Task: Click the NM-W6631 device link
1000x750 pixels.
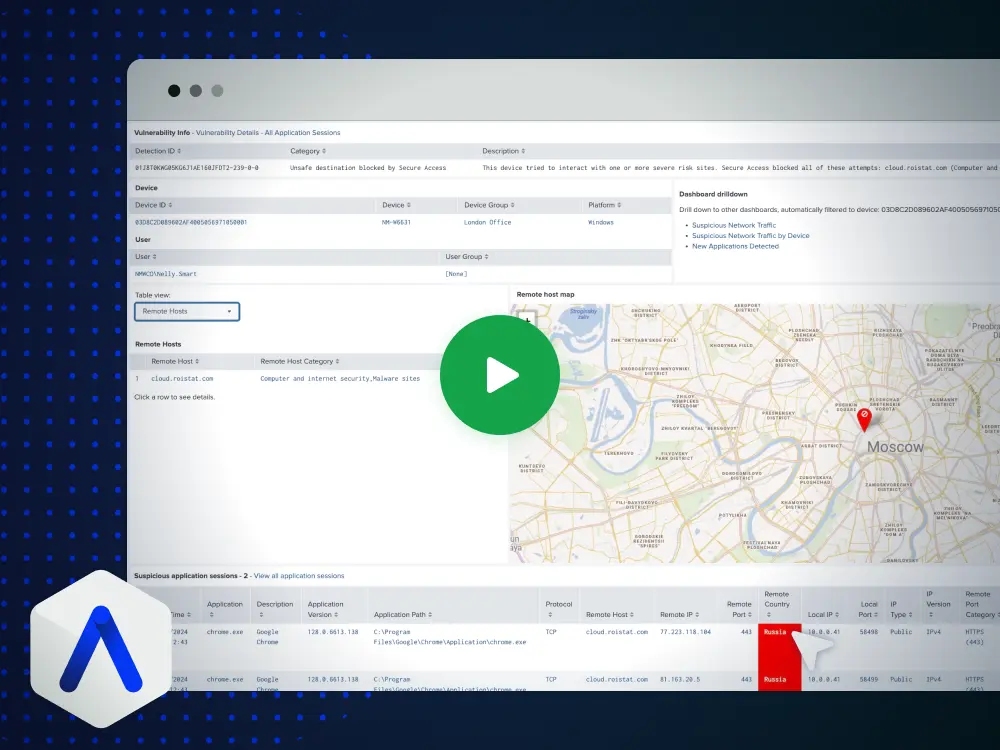Action: click(x=396, y=223)
